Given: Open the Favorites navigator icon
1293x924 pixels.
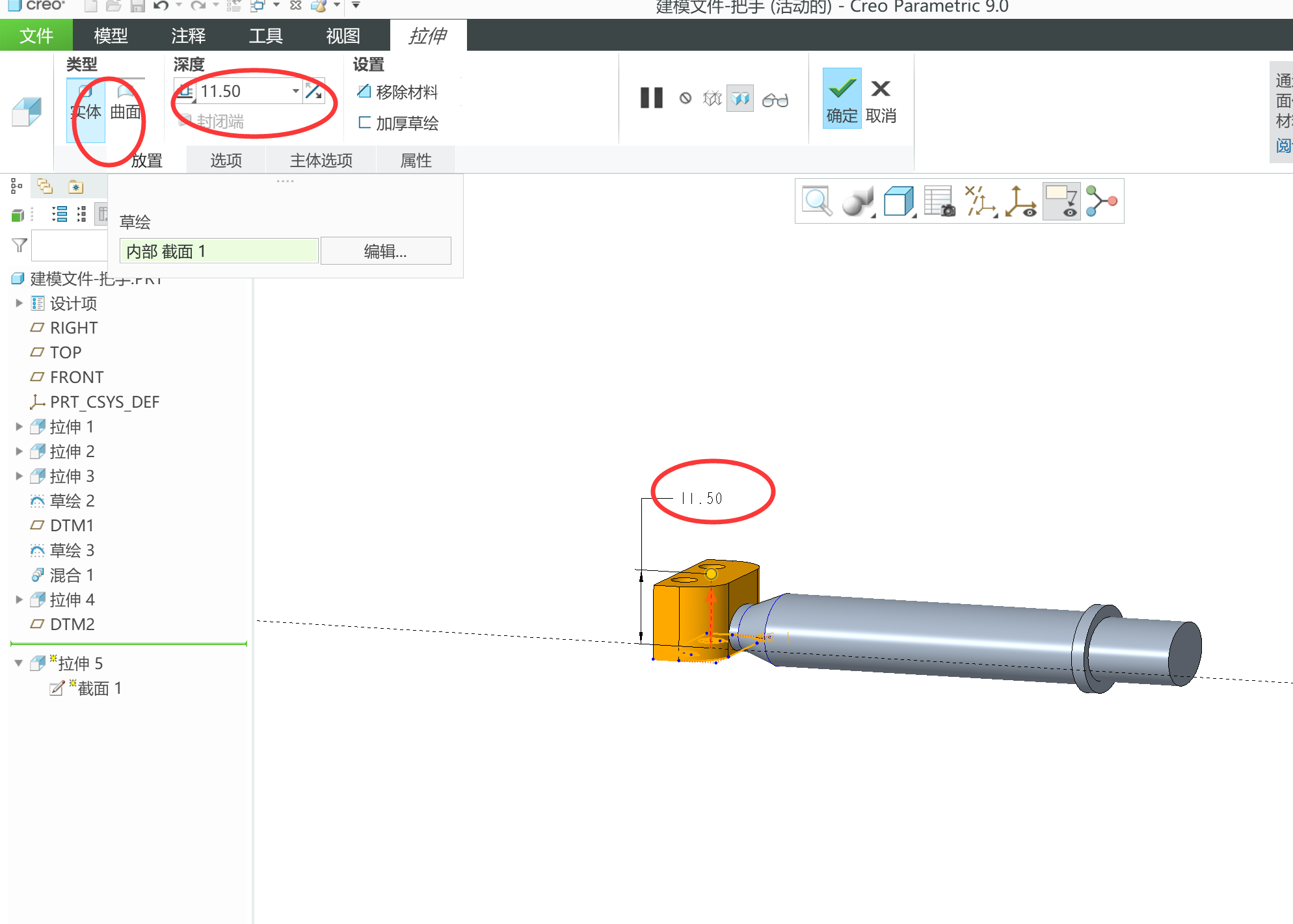Looking at the screenshot, I should (76, 187).
